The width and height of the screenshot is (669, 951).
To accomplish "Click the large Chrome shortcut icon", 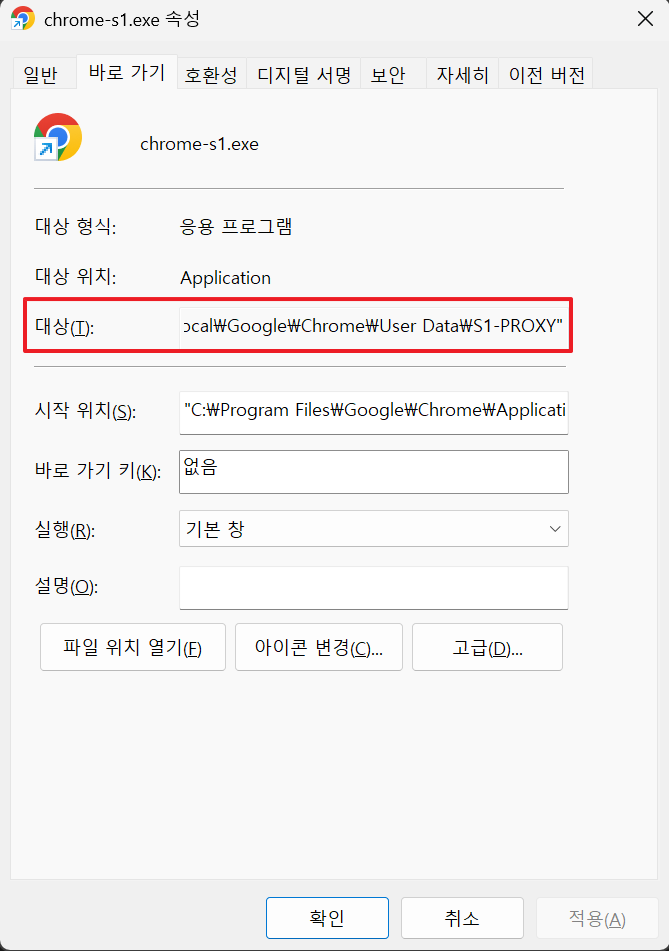I will tap(57, 138).
